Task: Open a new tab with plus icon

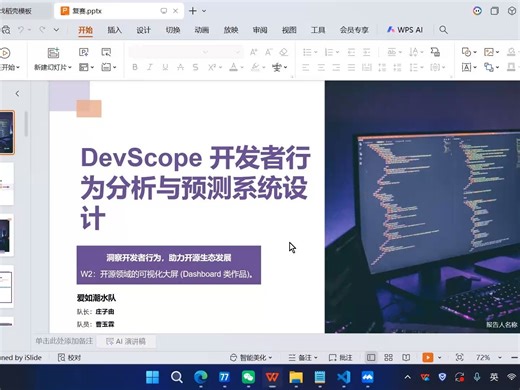Action: (193, 11)
